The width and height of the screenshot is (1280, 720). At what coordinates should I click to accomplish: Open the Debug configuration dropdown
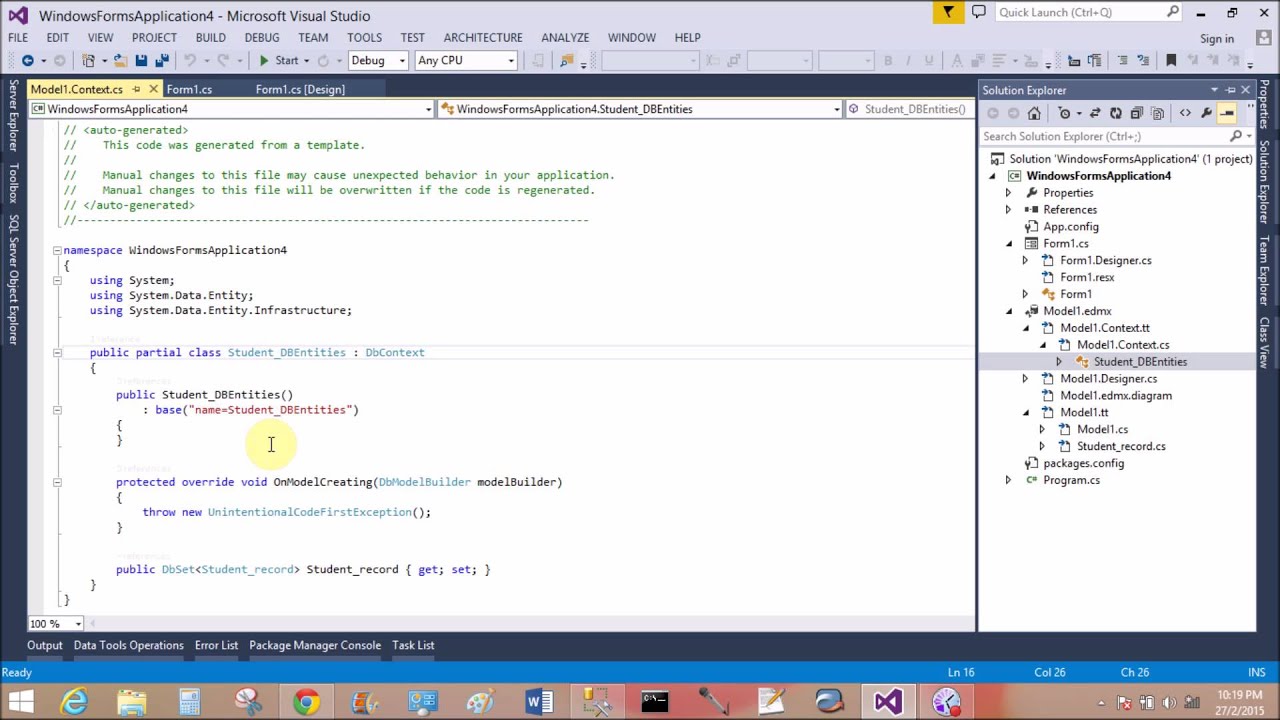click(378, 60)
